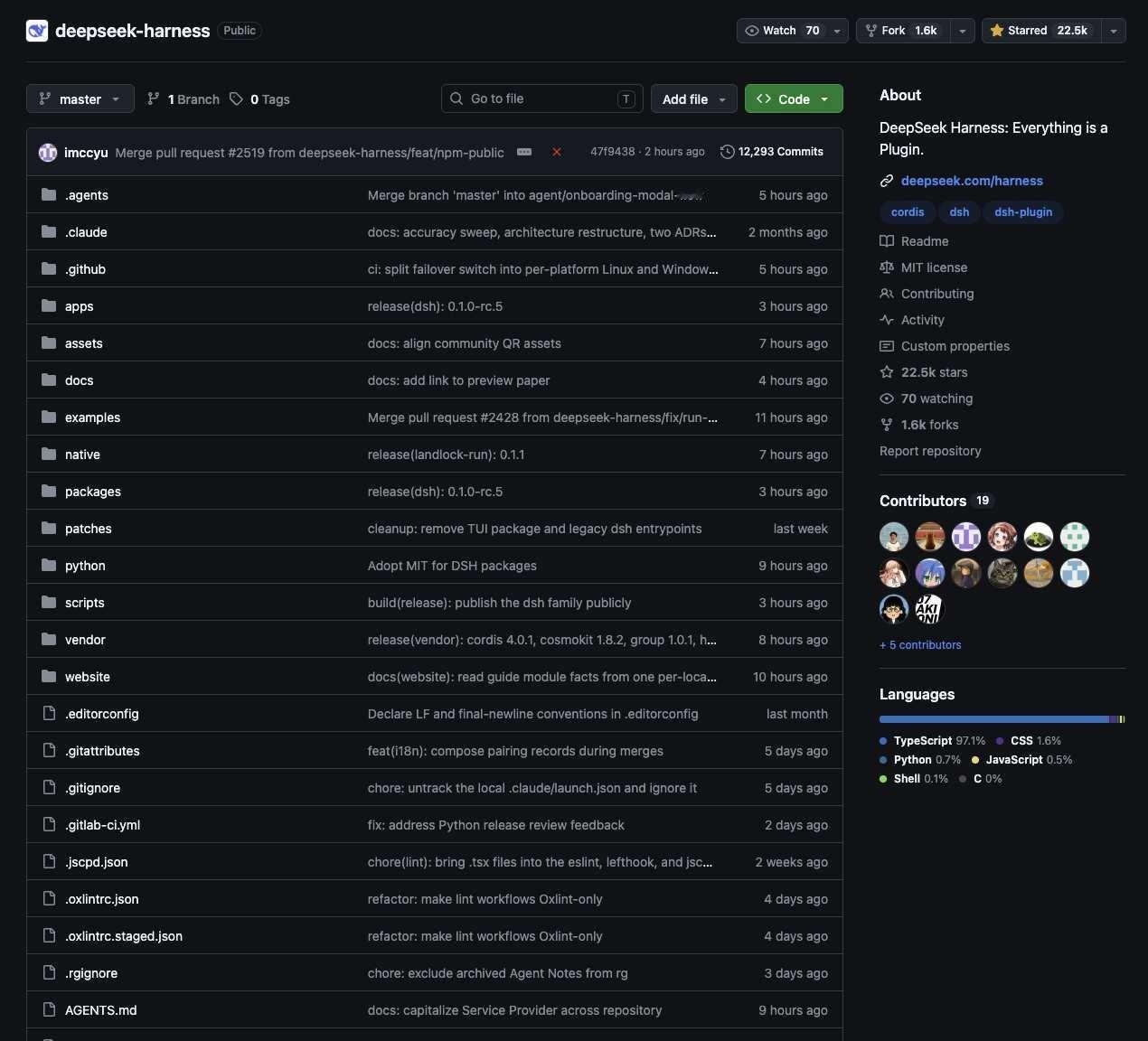Screen dimensions: 1148x1041
Task: Click the folder icon for .agents
Action: [x=49, y=194]
